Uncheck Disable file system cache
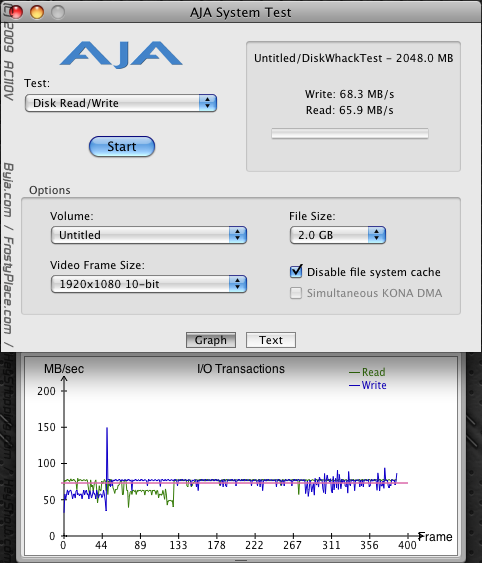Screen dimensions: 482x563 [x=296, y=271]
